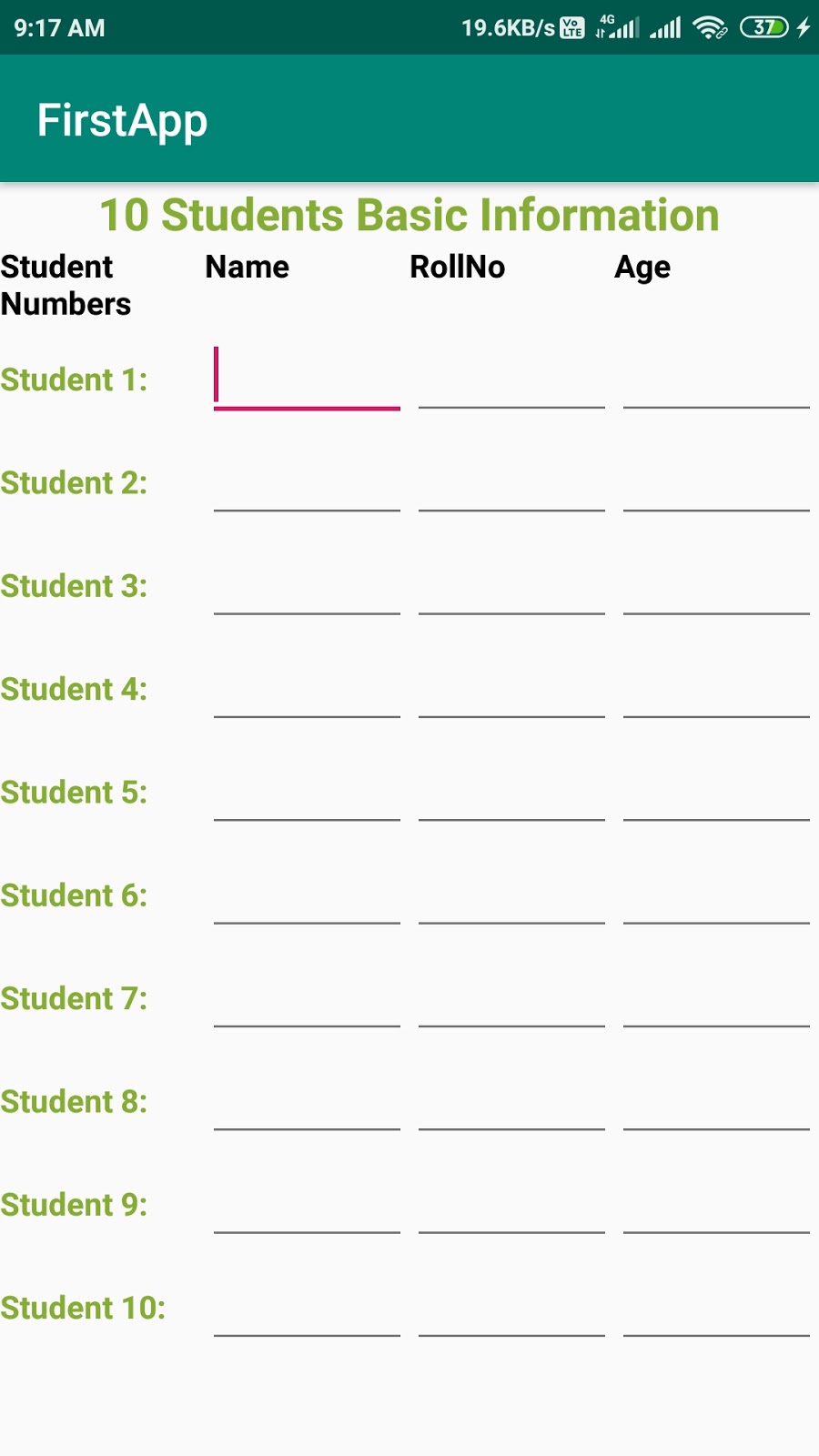Click Student 6 Age input field
819x1456 pixels.
(x=716, y=910)
